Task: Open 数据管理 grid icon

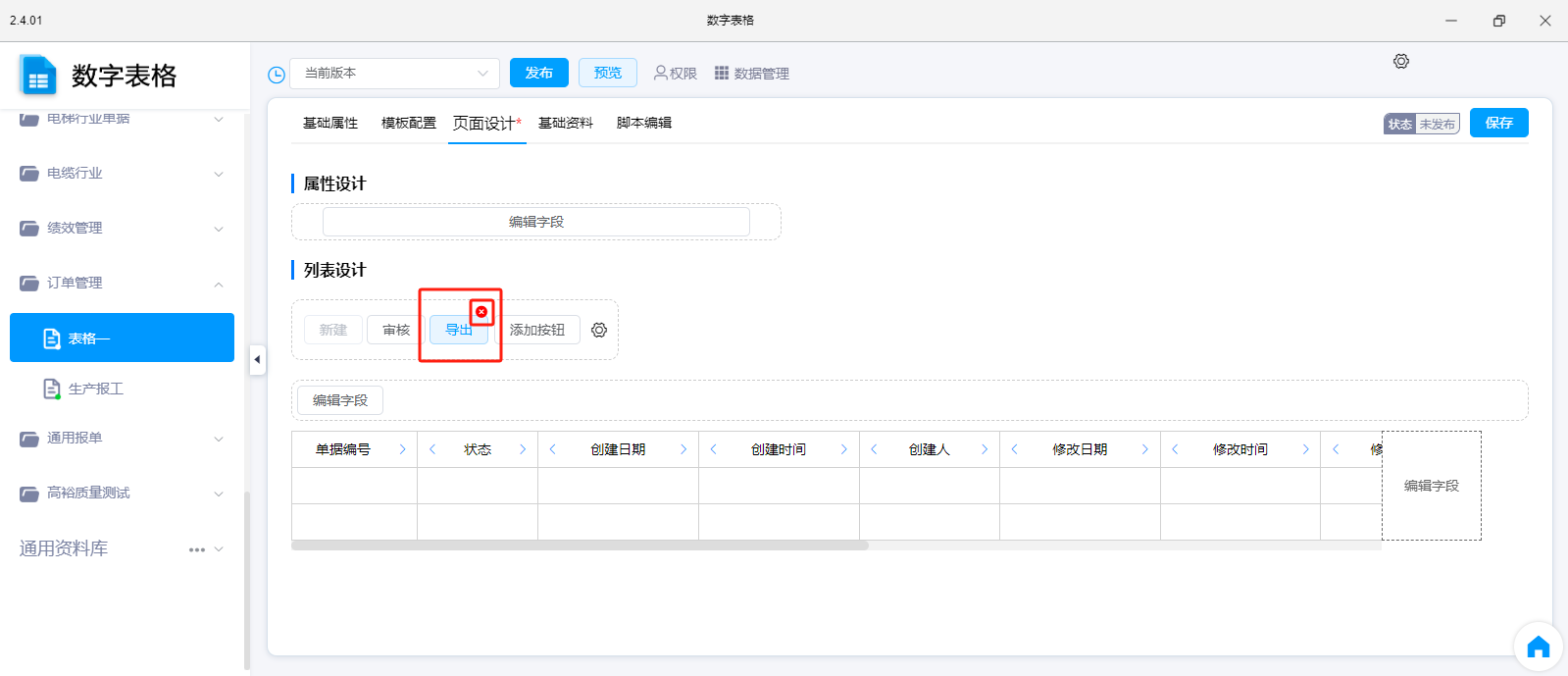Action: point(722,74)
